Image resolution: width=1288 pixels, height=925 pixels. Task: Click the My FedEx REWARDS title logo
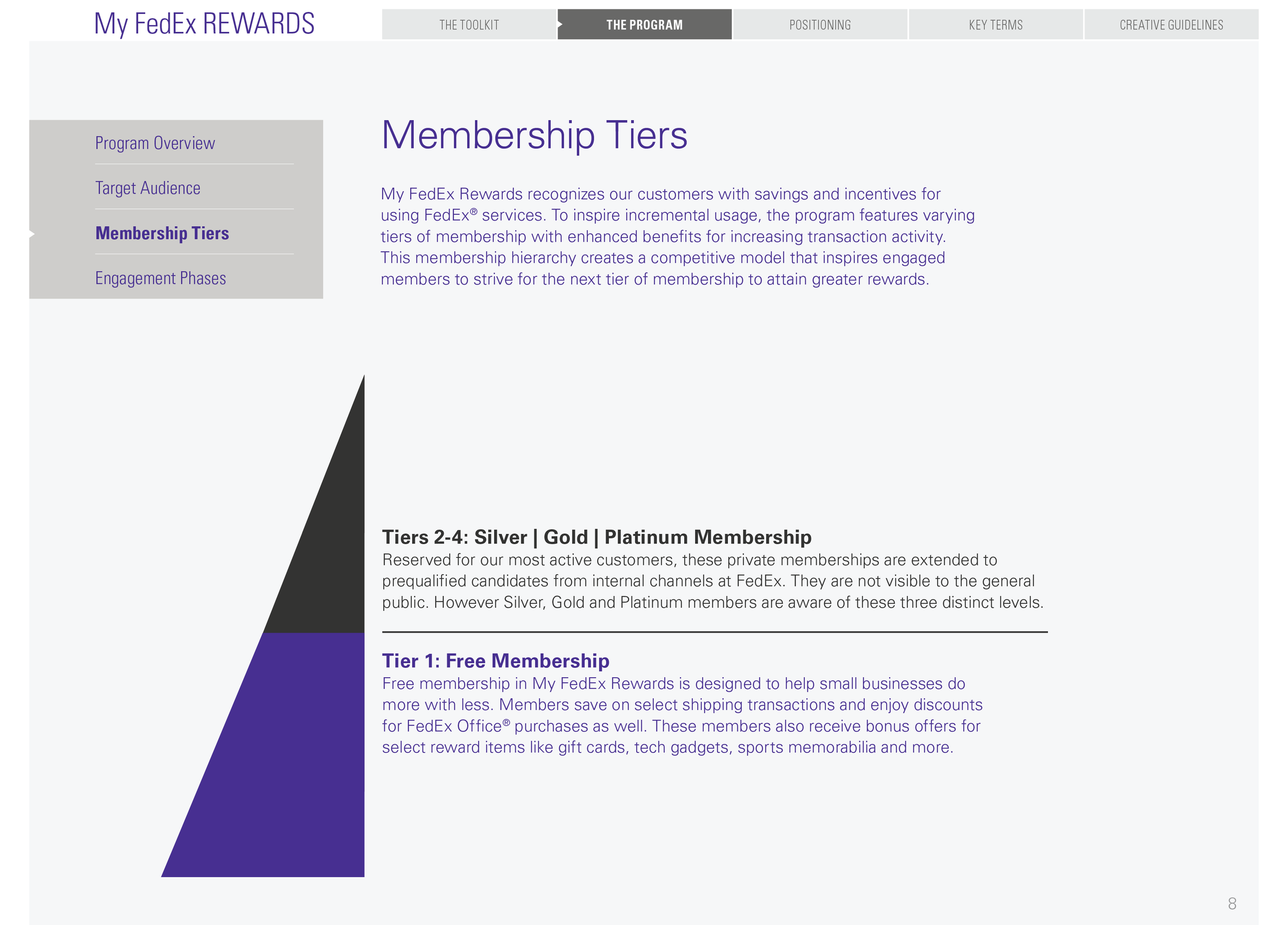pos(204,24)
